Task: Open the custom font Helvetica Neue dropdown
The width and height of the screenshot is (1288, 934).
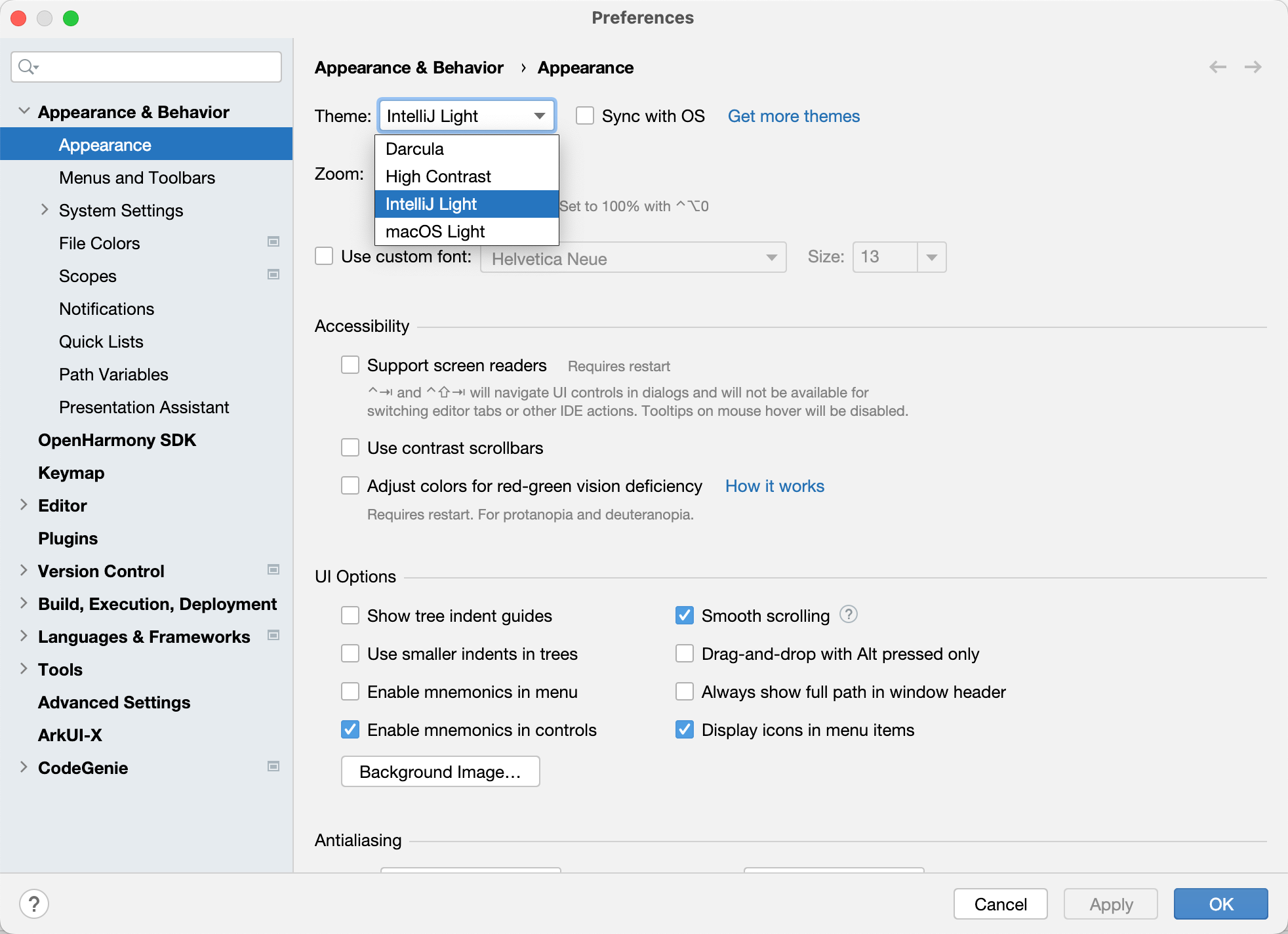Action: 634,258
